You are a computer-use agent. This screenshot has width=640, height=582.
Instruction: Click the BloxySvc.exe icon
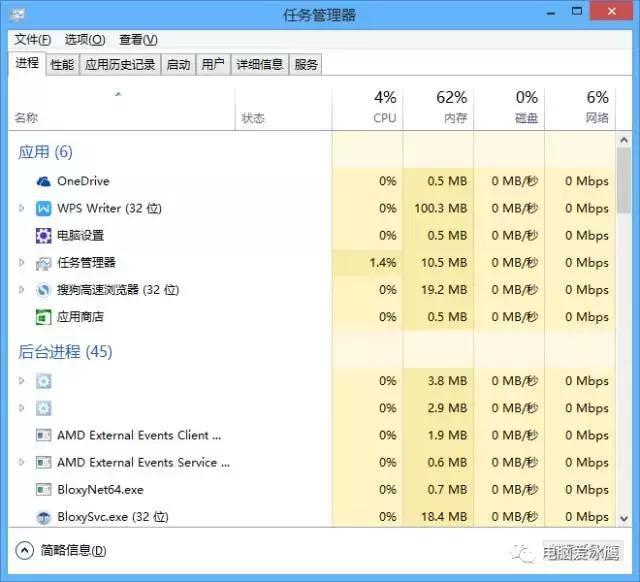[x=43, y=517]
